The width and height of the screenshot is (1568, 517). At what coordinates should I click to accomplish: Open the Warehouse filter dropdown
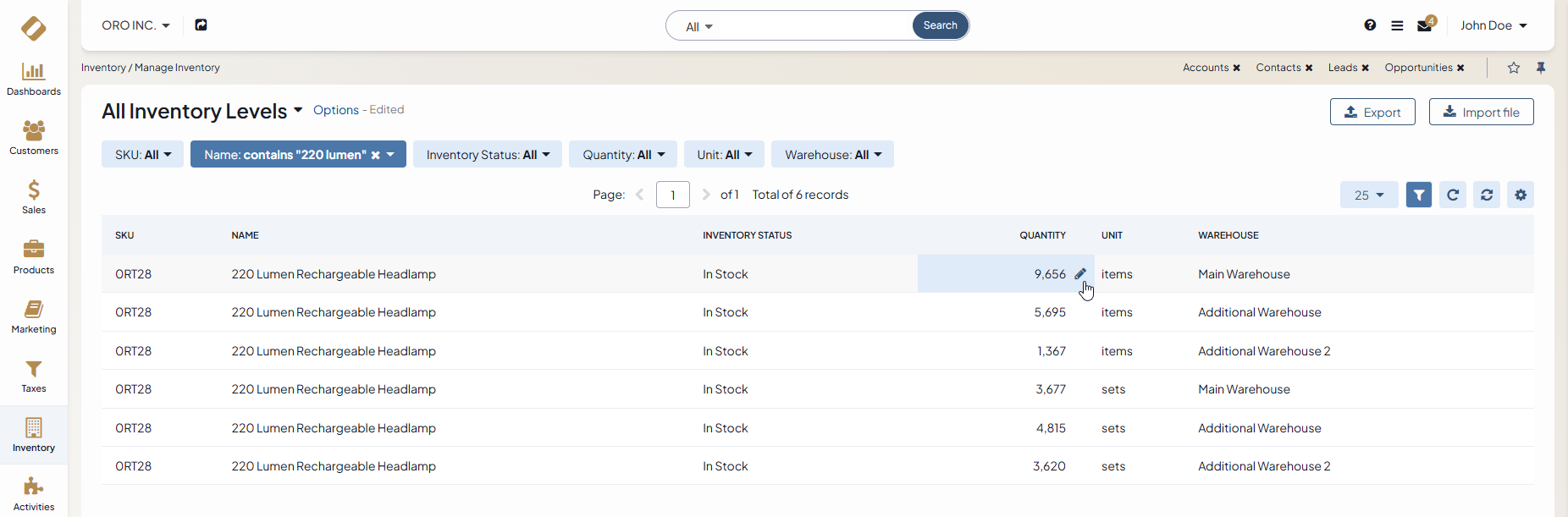click(832, 155)
